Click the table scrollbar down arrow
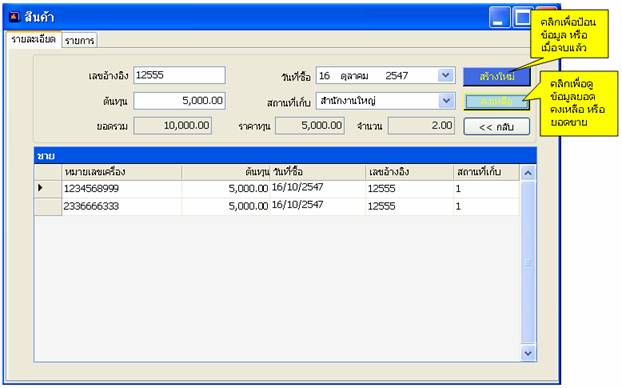Image resolution: width=622 pixels, height=388 pixels. 528,353
